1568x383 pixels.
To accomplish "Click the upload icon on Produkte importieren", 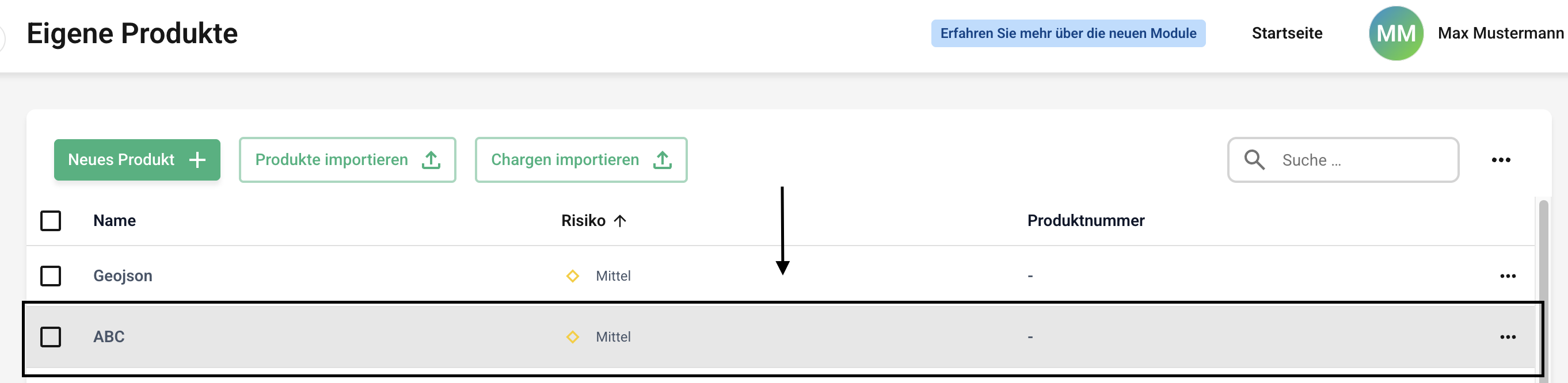I will 431,160.
